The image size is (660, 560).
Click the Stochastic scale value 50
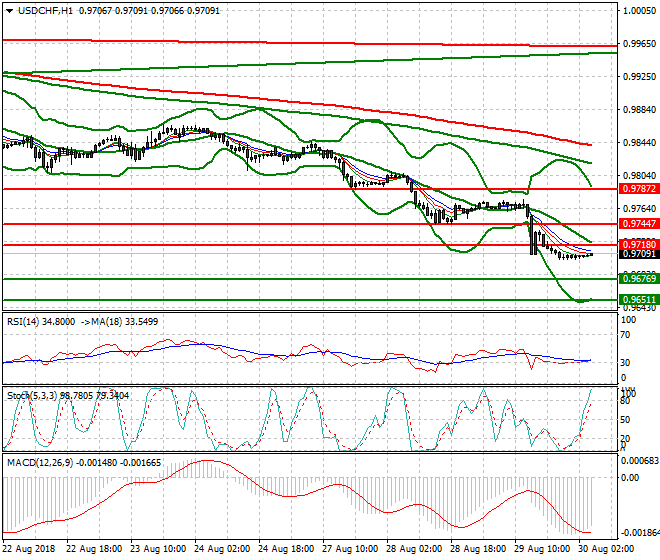(625, 420)
